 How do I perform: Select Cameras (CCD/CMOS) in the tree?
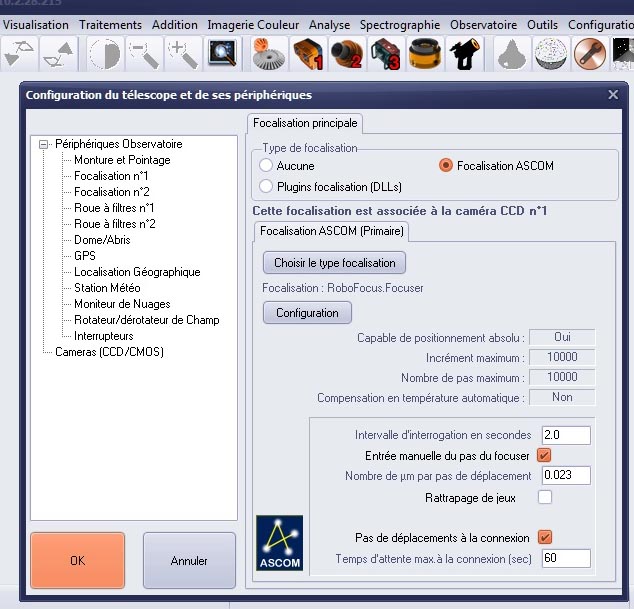tap(109, 352)
